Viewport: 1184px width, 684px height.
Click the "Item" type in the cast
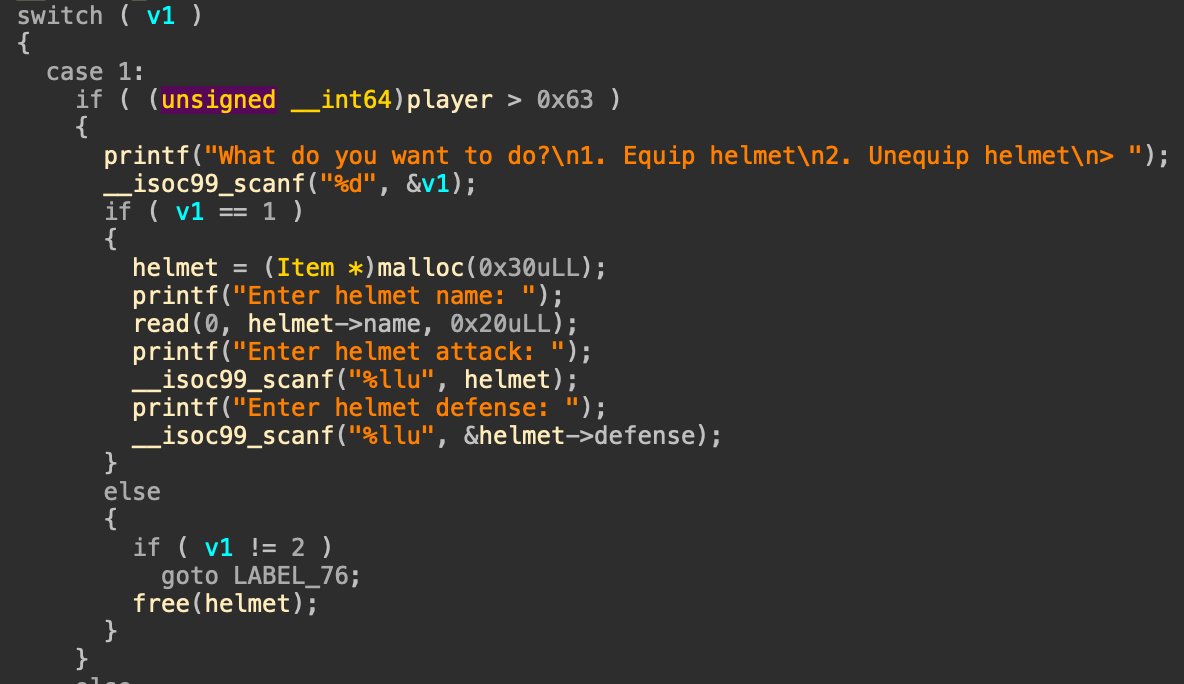point(306,268)
